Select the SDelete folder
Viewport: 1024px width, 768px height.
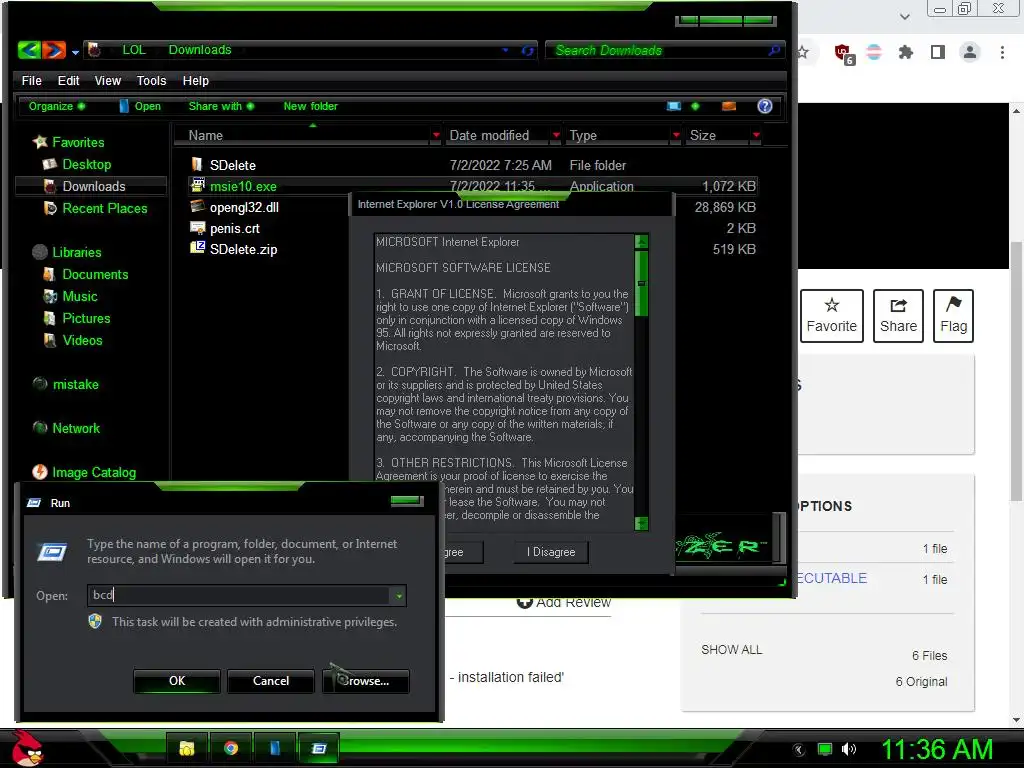(232, 165)
